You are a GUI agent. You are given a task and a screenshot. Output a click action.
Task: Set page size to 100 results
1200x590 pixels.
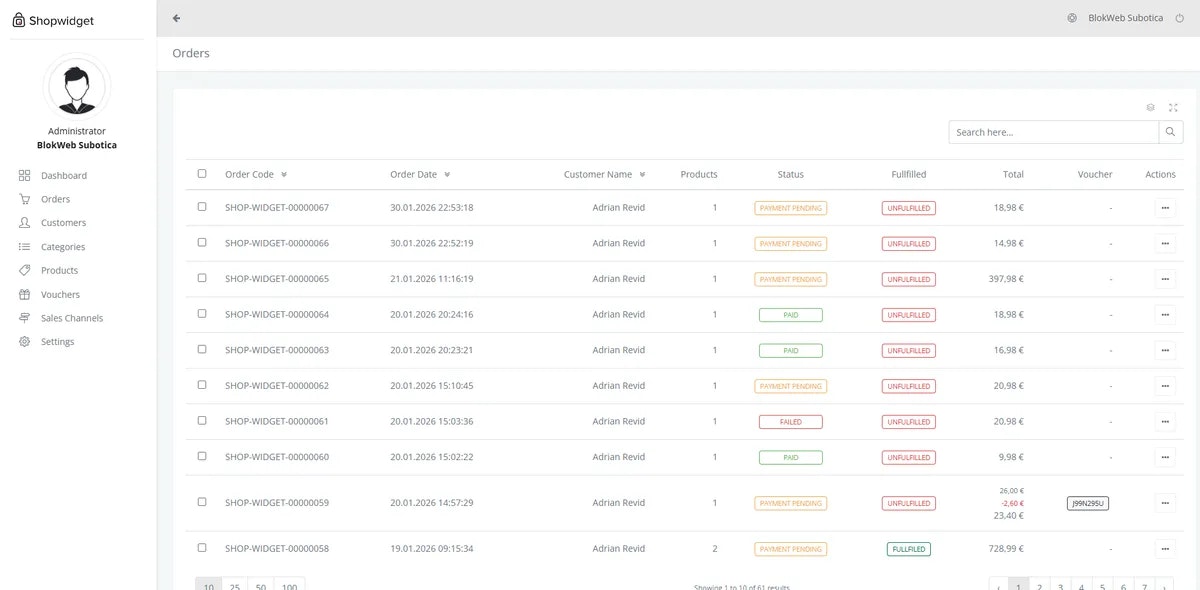pos(289,586)
